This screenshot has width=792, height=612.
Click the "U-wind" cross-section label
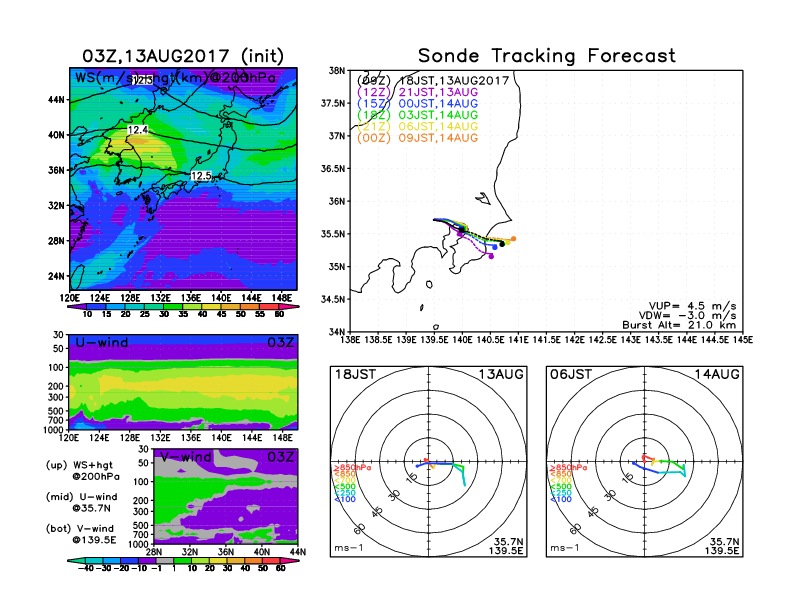(102, 343)
